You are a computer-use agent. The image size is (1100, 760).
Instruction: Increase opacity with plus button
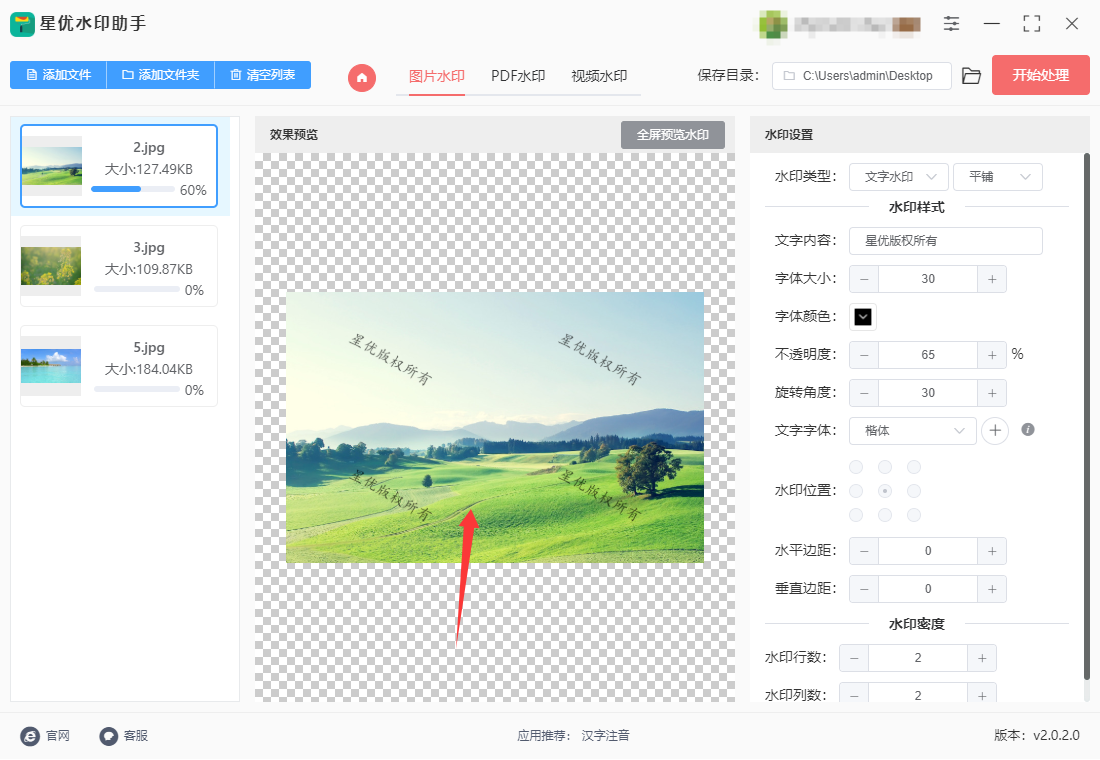pos(992,354)
